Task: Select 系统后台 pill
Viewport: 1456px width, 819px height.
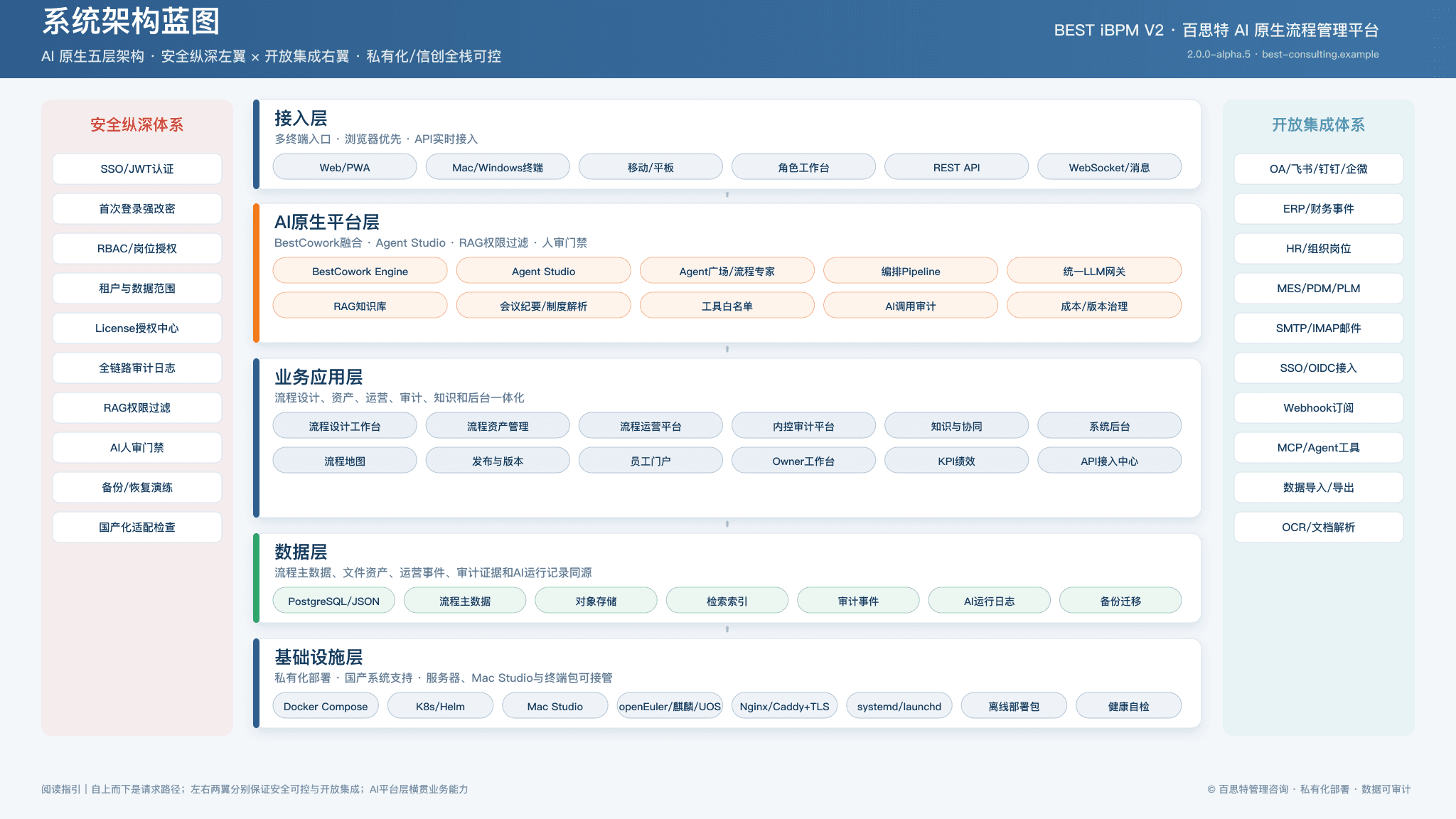Action: click(1110, 426)
